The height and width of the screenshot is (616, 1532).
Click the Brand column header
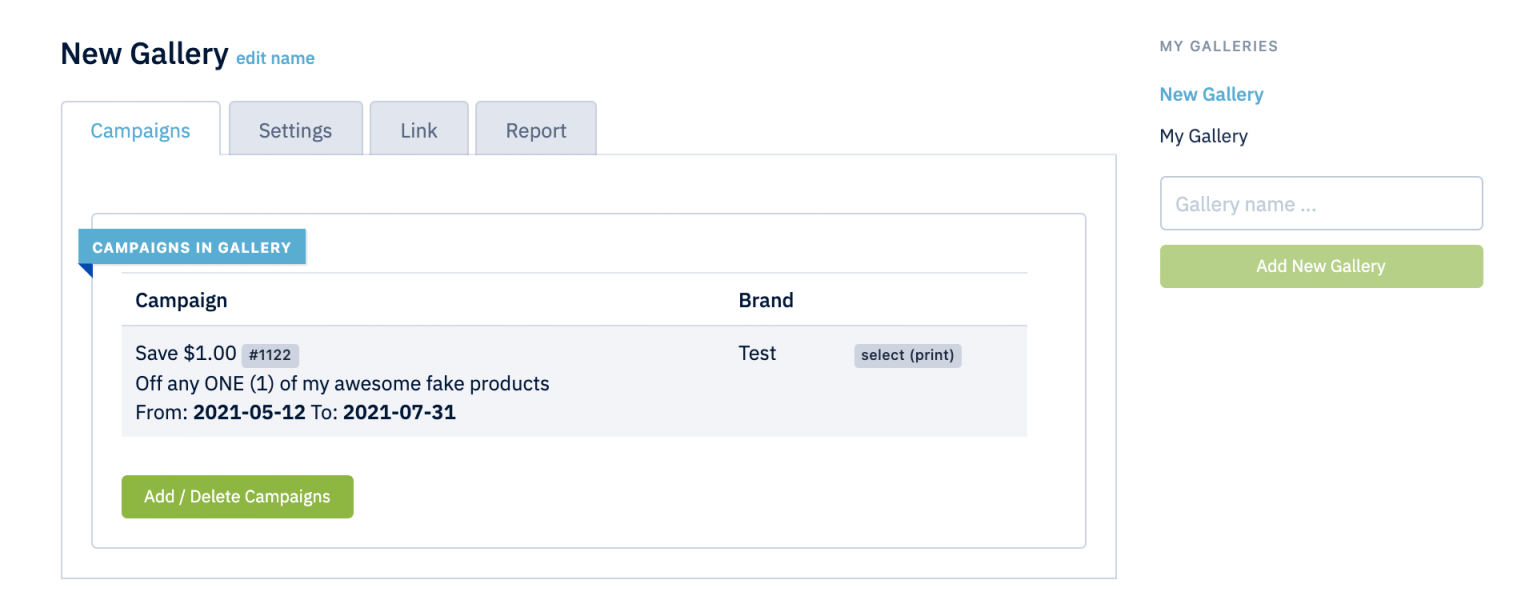[x=765, y=300]
